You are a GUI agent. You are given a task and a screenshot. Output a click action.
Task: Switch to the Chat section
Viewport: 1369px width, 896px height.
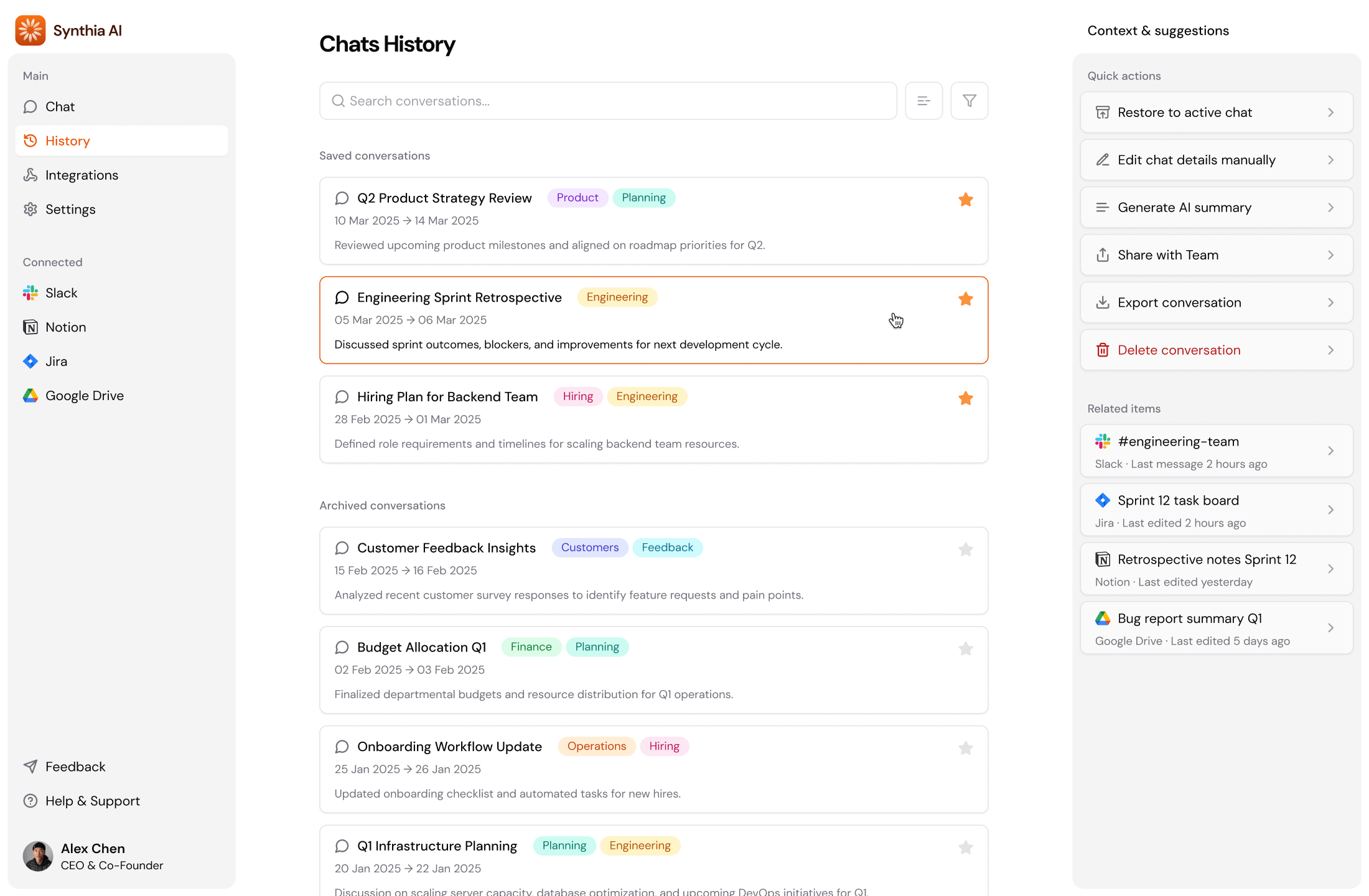pos(59,106)
